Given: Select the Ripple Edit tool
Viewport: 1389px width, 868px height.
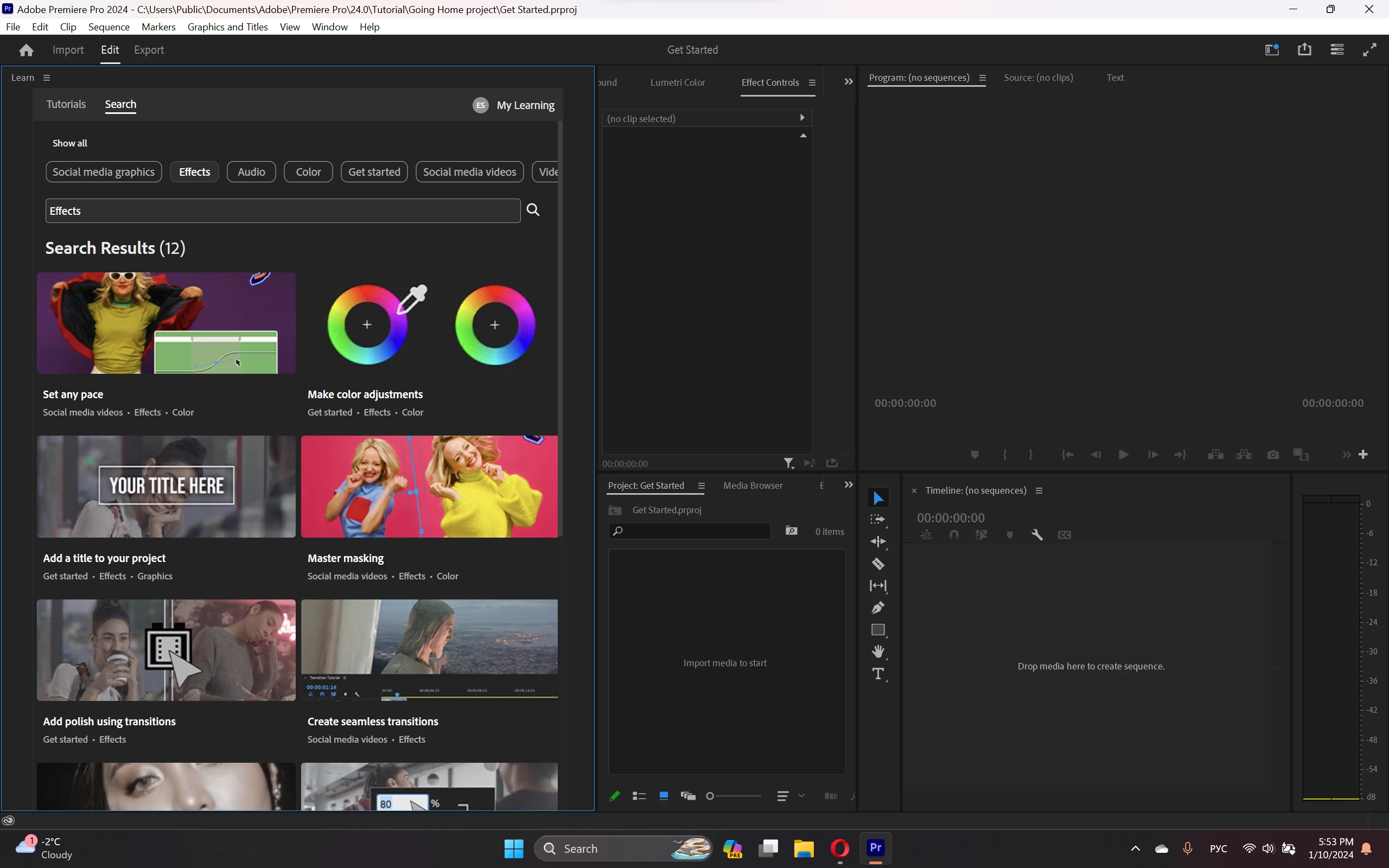Looking at the screenshot, I should tap(877, 541).
